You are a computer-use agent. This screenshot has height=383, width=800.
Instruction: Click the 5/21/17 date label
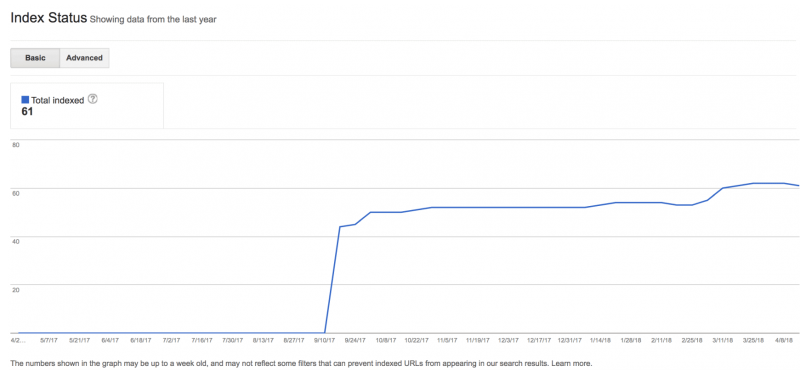click(80, 340)
